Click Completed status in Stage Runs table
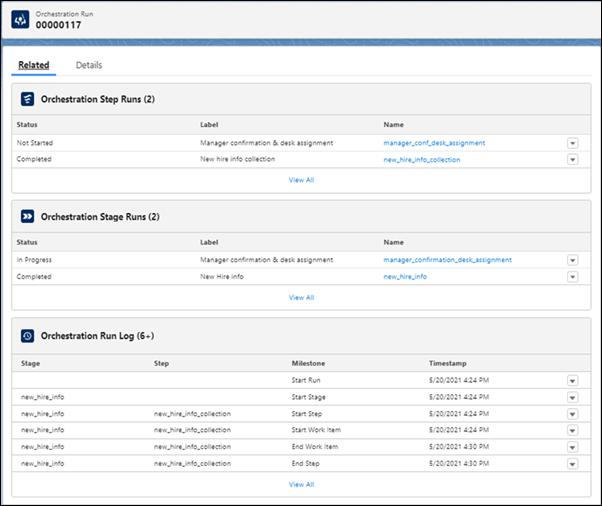The image size is (602, 506). (x=34, y=276)
